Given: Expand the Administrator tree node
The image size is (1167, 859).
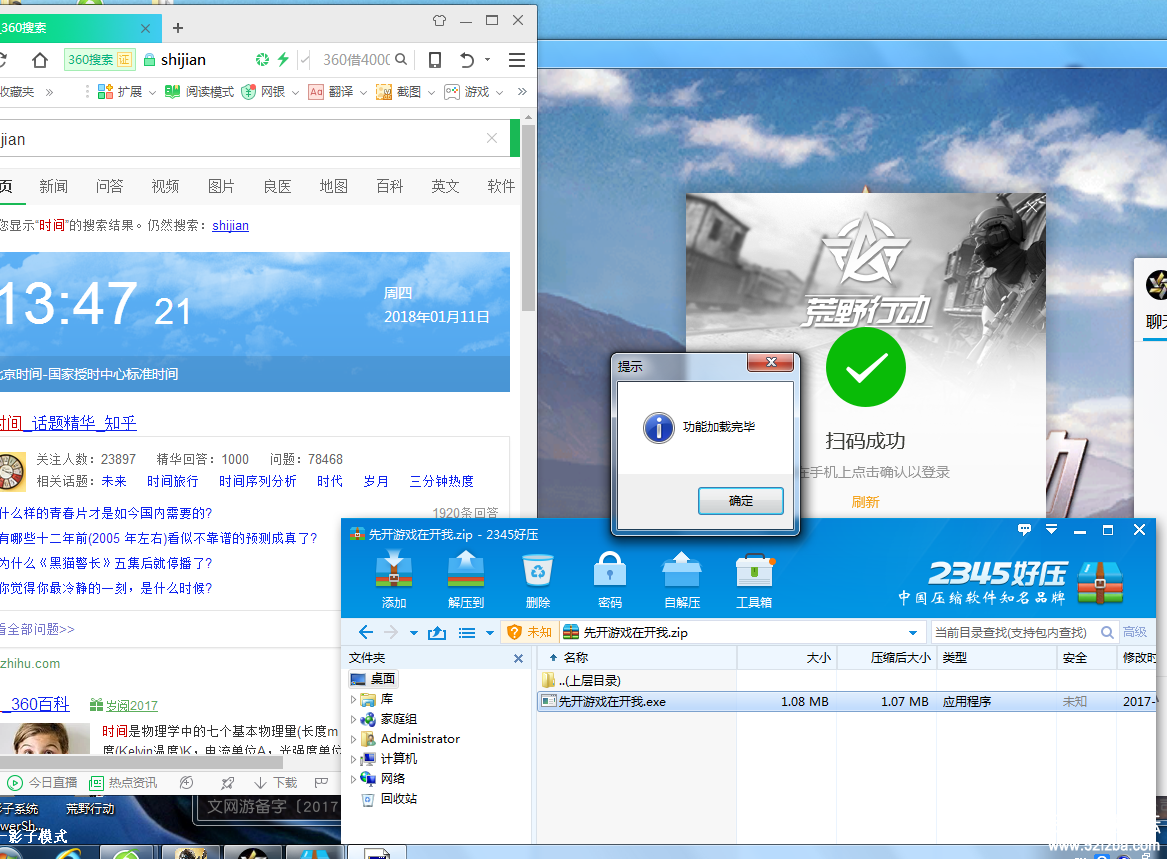Looking at the screenshot, I should point(354,739).
